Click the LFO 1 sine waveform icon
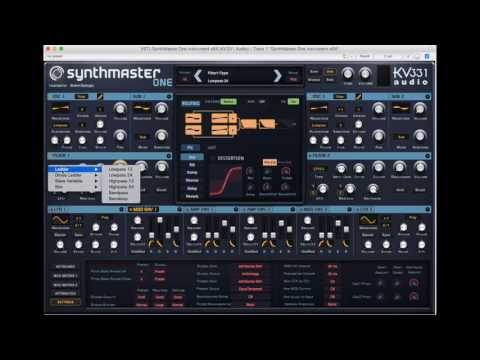 (x=60, y=220)
